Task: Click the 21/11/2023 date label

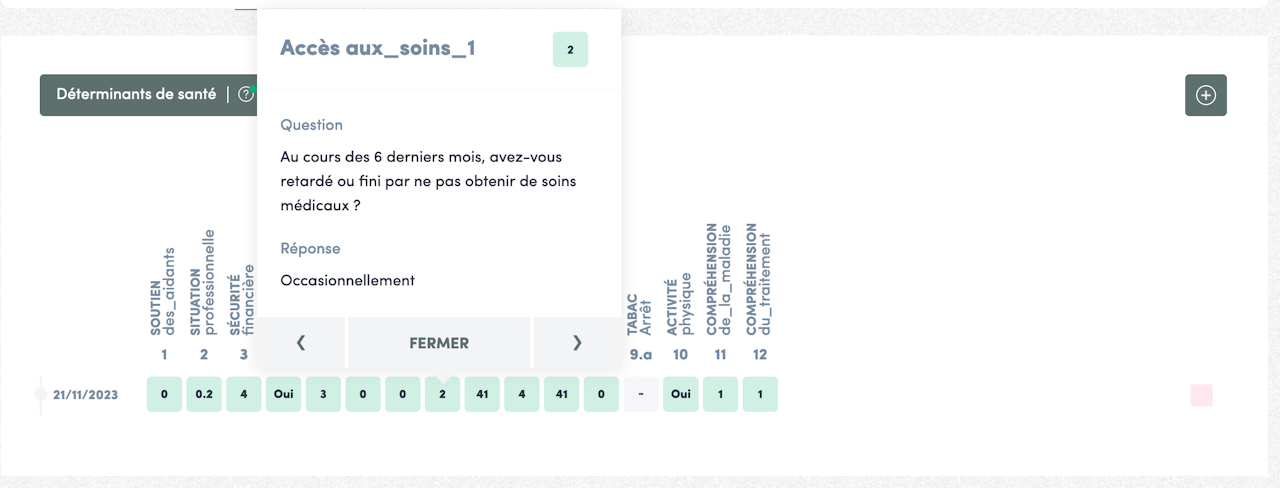Action: click(x=85, y=395)
